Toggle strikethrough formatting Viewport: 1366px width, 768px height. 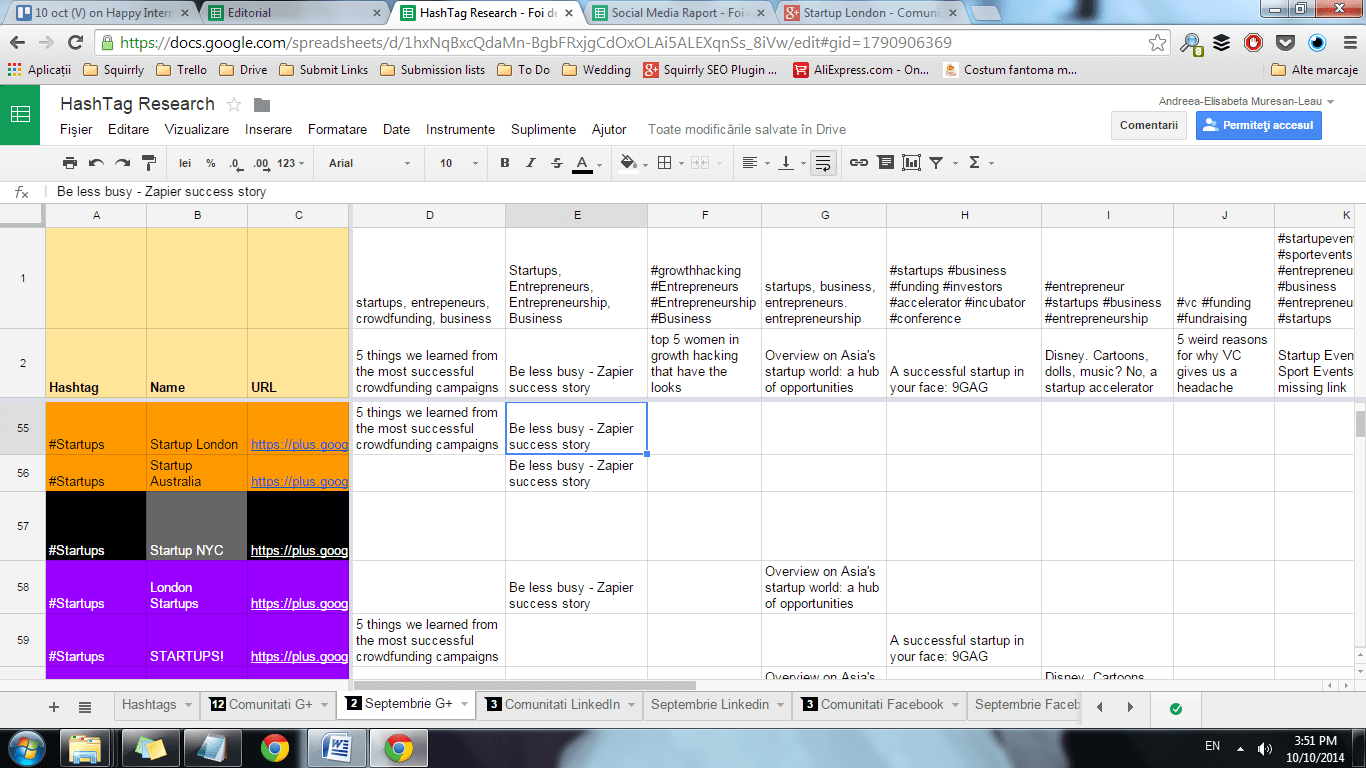click(x=557, y=163)
